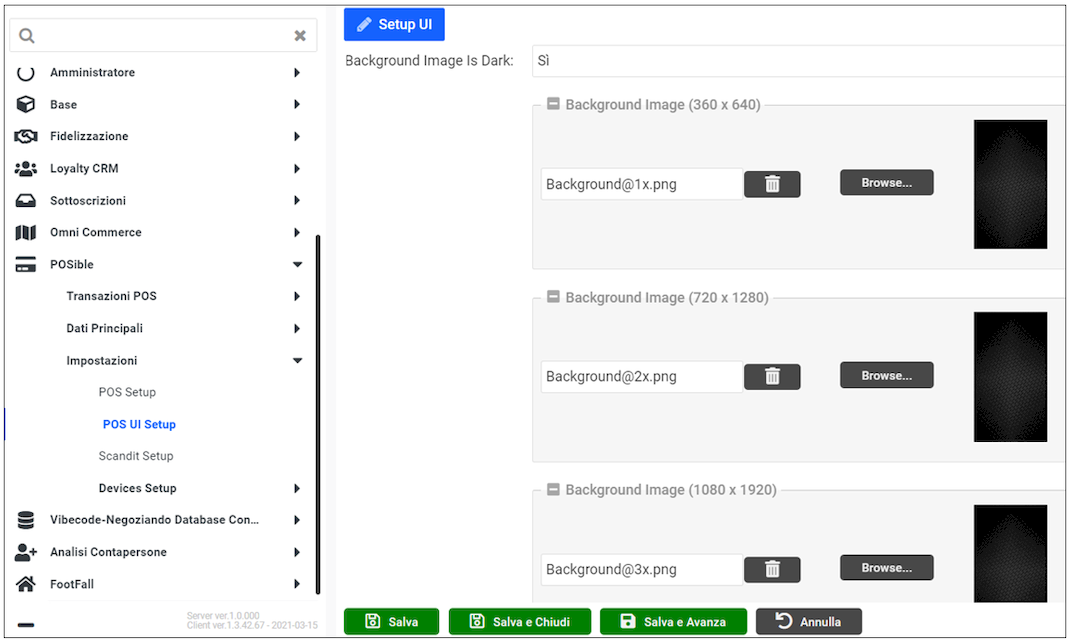Viewport: 1070px width, 640px height.
Task: Delete the Background@1x.png file with trash icon
Action: click(772, 184)
